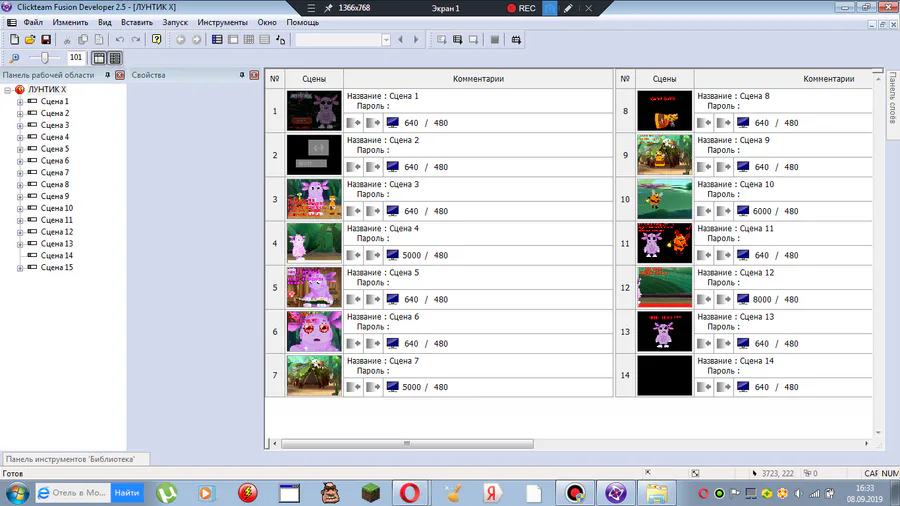Click the Run frame icon
Viewport: 900px width, 506px height.
[x=473, y=40]
